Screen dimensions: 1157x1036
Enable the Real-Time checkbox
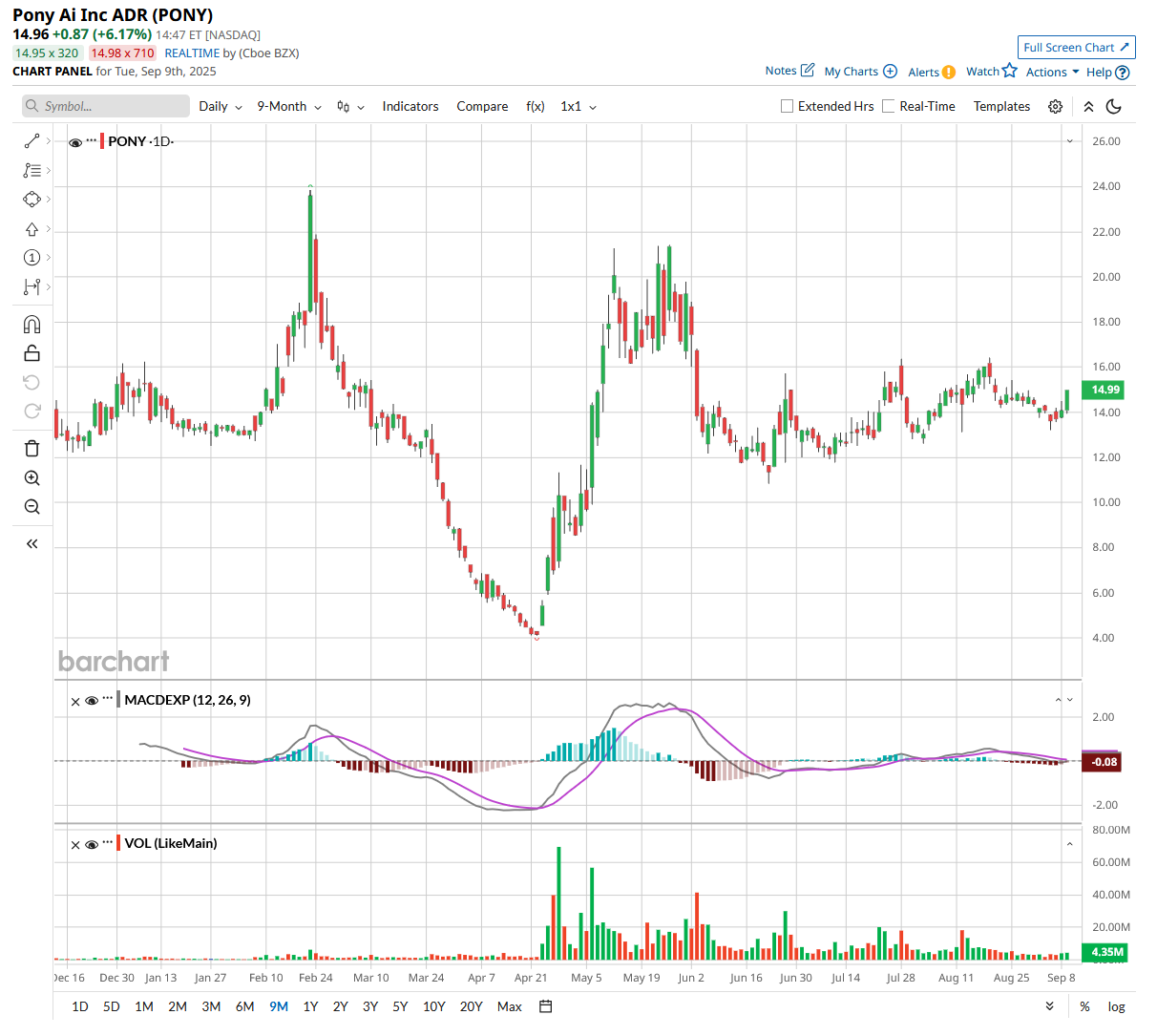point(889,106)
